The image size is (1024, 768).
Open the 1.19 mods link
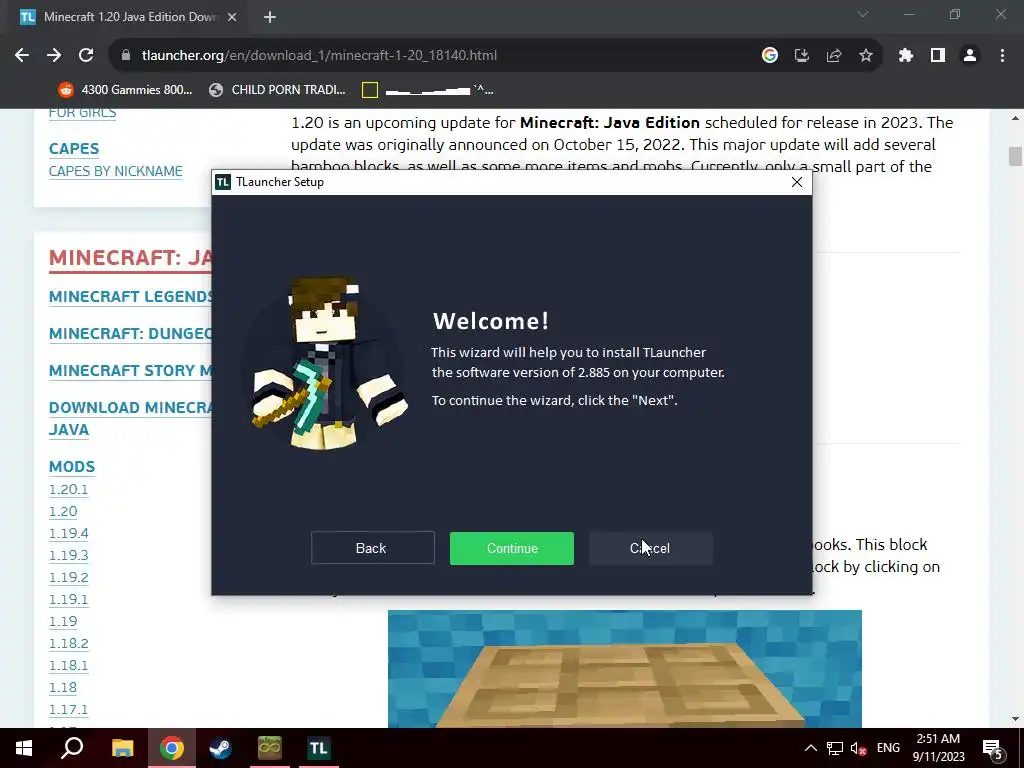pyautogui.click(x=63, y=622)
